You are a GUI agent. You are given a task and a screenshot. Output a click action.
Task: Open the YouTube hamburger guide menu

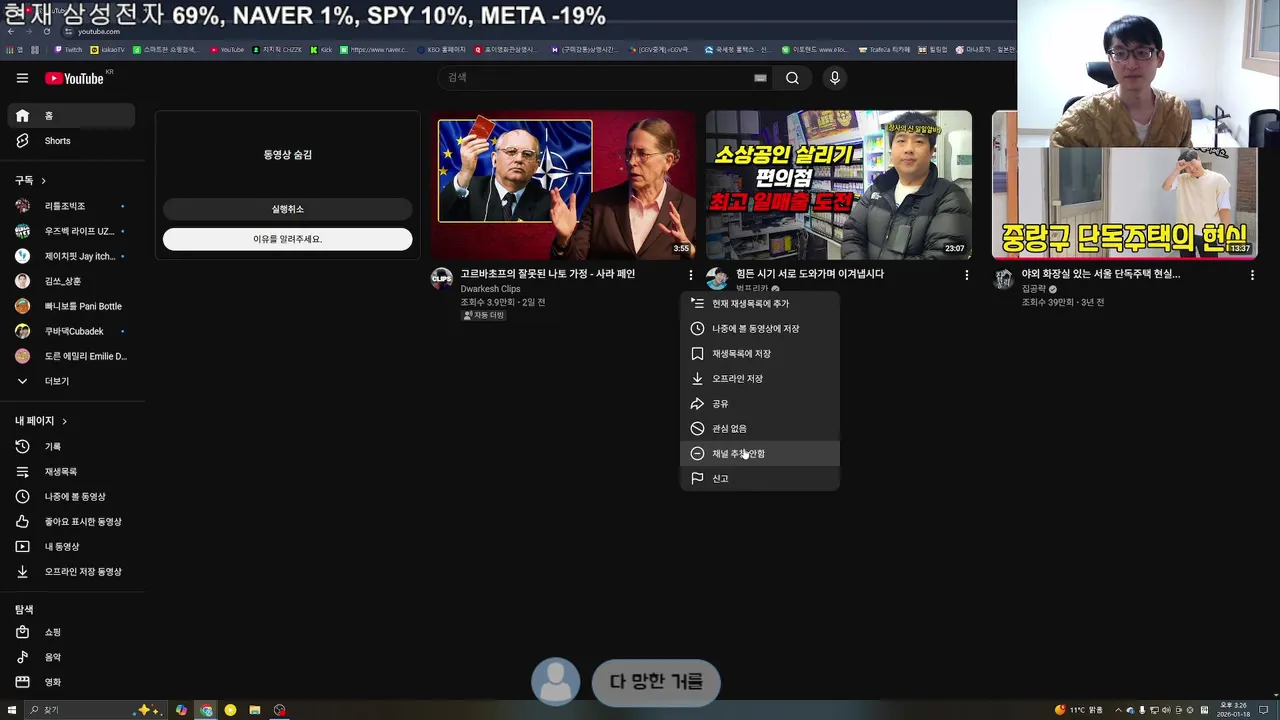22,78
